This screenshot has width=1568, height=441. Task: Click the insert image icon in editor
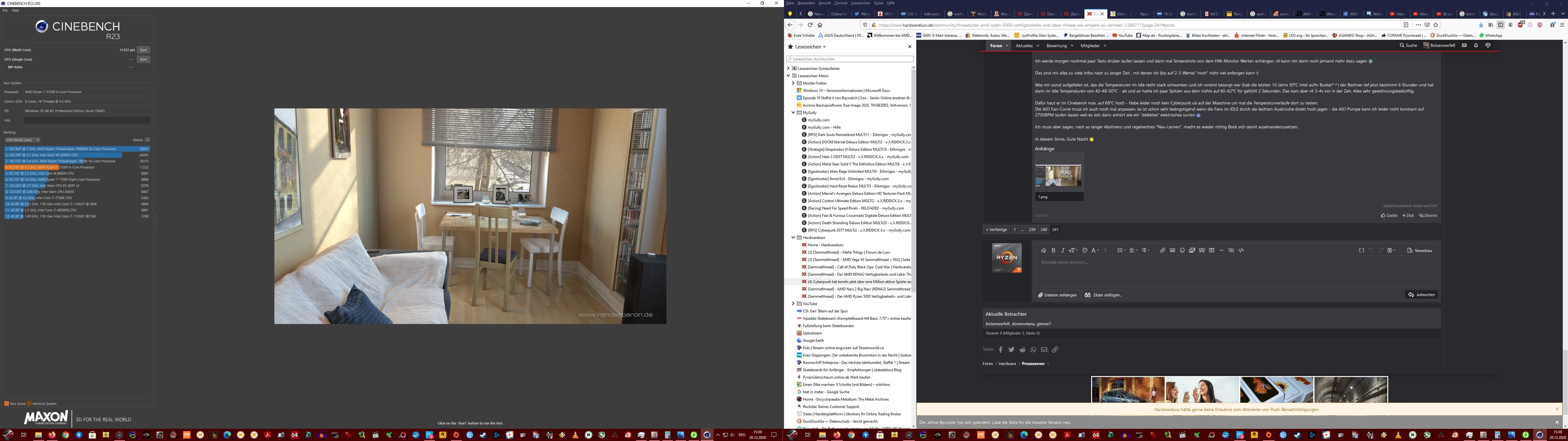pyautogui.click(x=1172, y=250)
